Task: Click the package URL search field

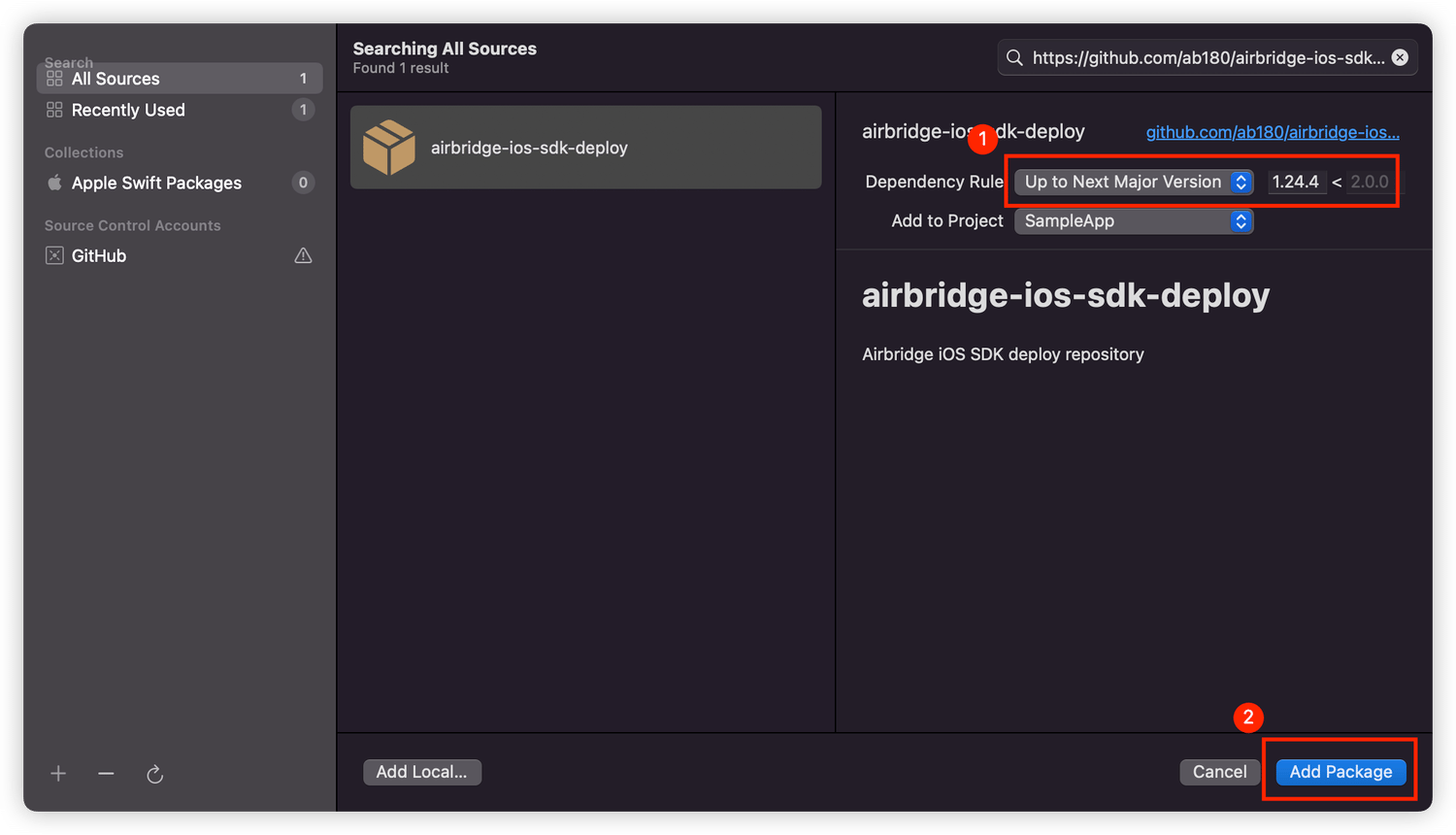Action: click(1208, 58)
